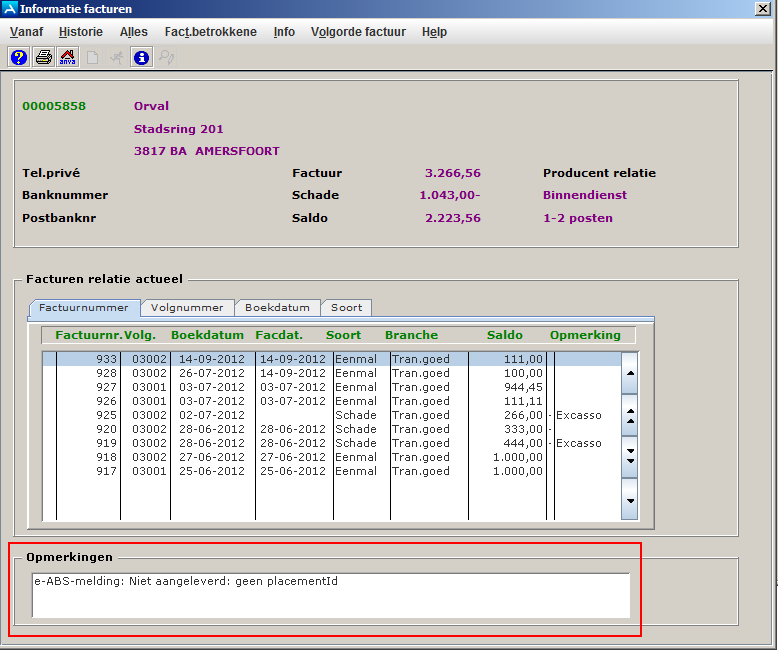The image size is (778, 651).
Task: Click boekdatum 02-07-2012
Action: (x=212, y=415)
